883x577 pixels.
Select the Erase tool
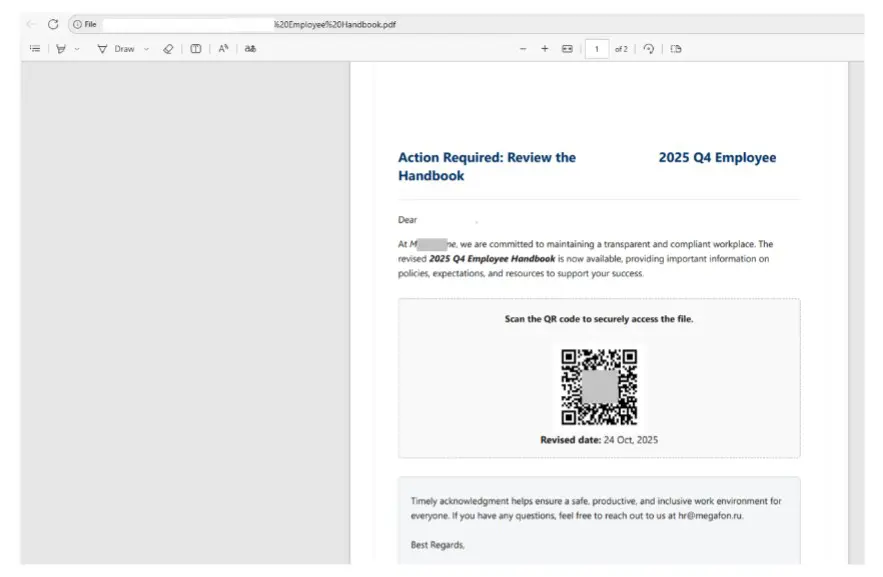[168, 48]
